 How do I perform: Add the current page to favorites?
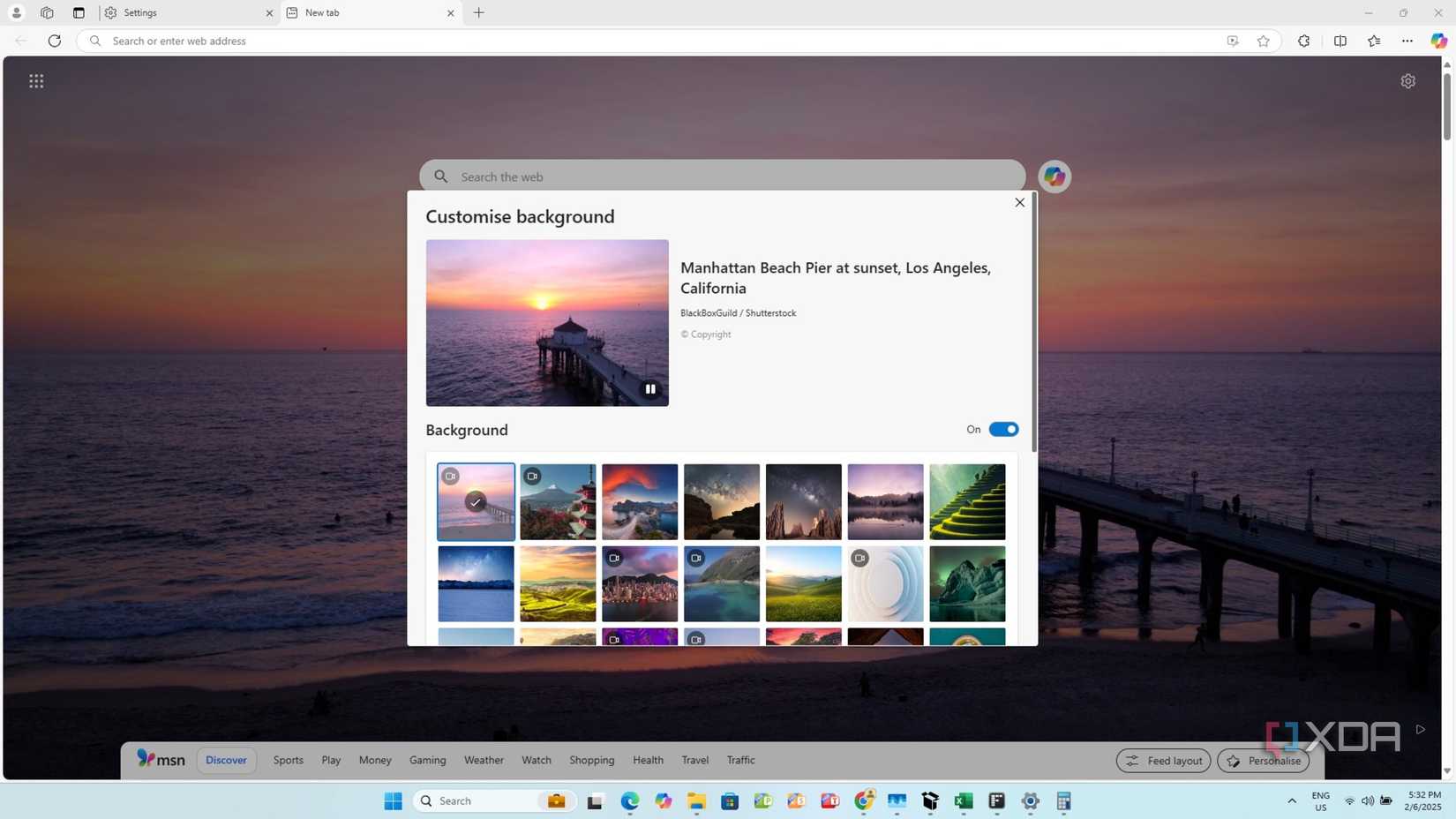tap(1264, 41)
